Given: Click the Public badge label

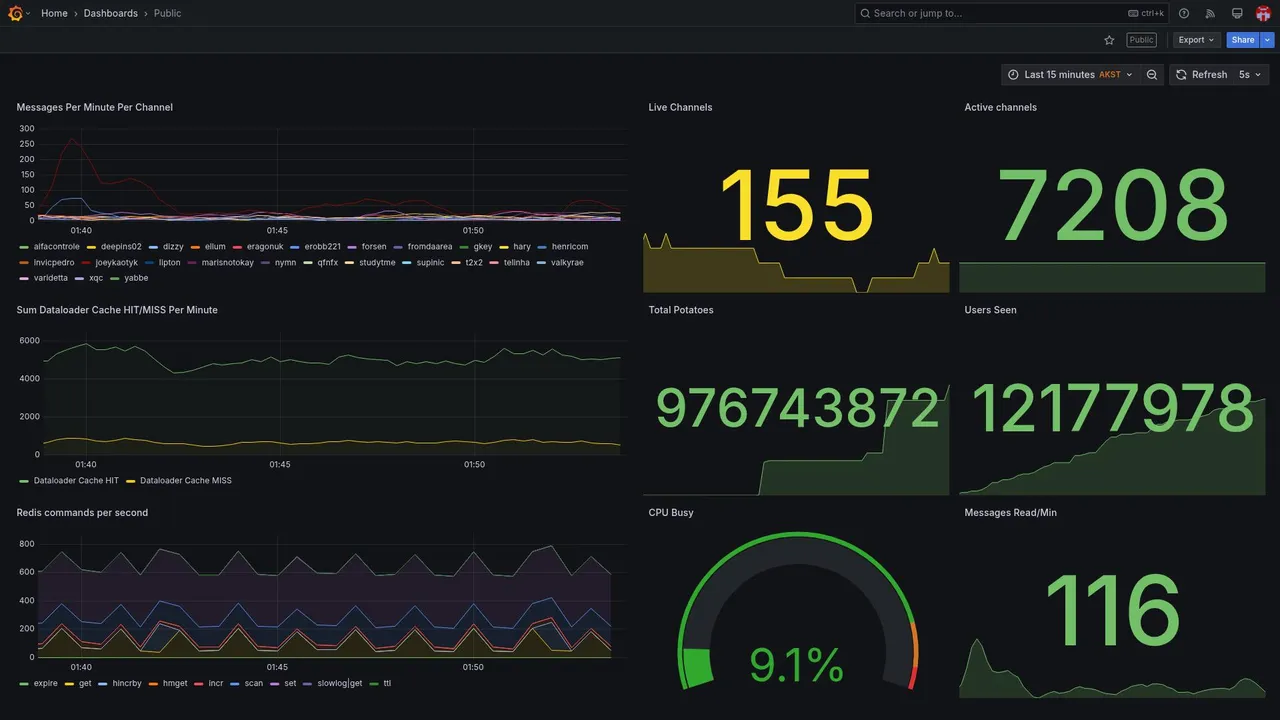Looking at the screenshot, I should 1141,40.
